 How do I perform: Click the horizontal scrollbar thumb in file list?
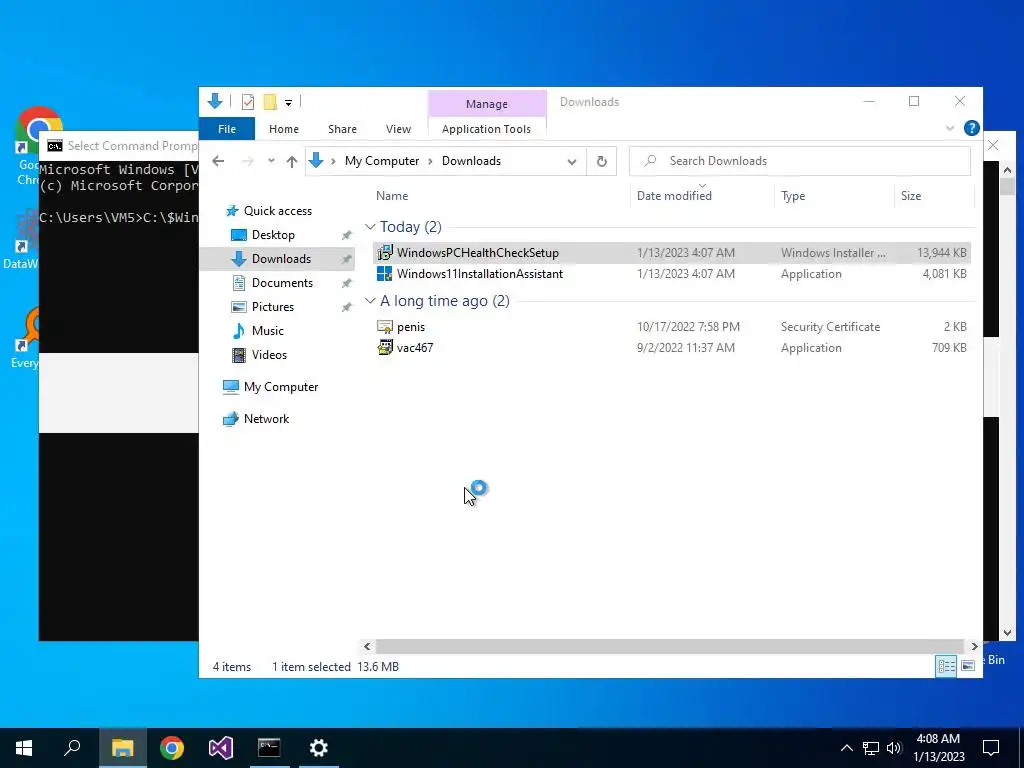pos(670,646)
